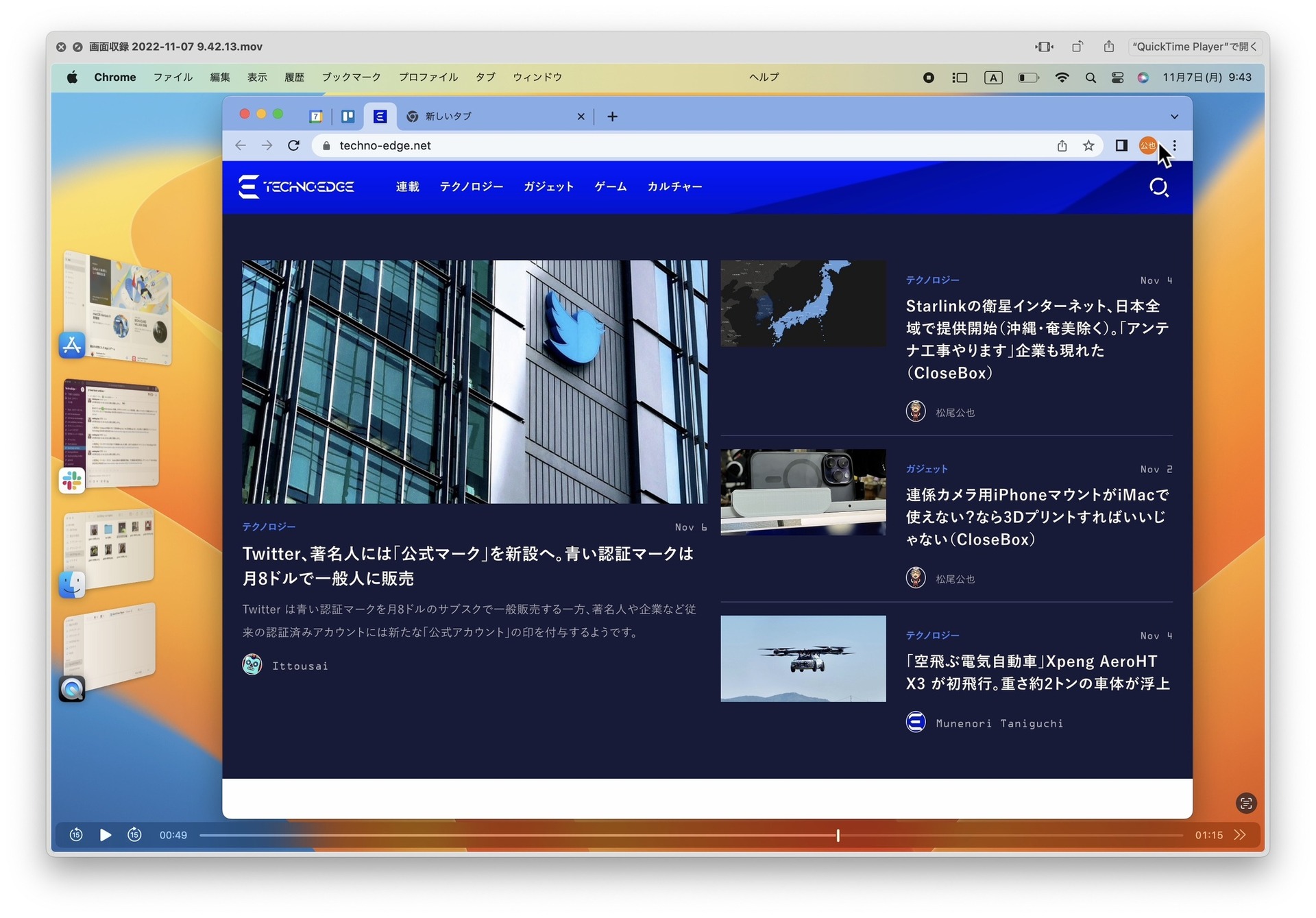Open the Xpeng AeroHT flying car thumbnail
This screenshot has width=1316, height=918.
click(803, 658)
